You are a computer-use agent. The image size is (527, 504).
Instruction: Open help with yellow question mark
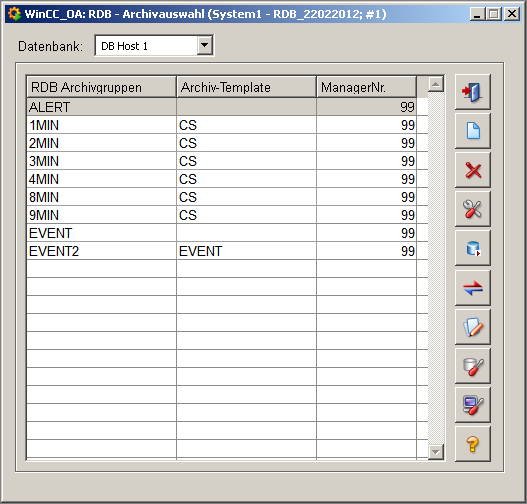click(x=473, y=444)
